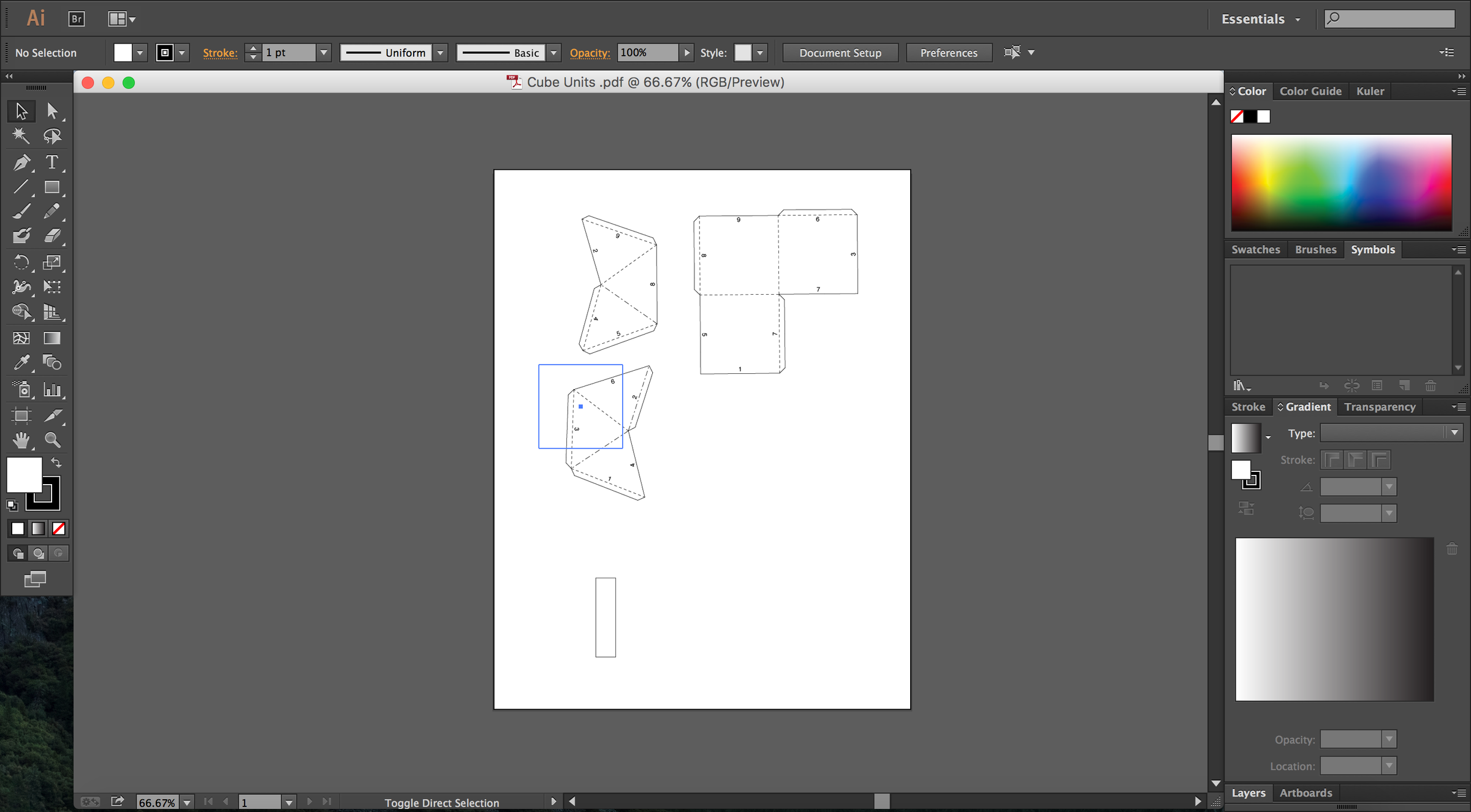Select the Magic Wand tool
This screenshot has width=1471, height=812.
[21, 135]
